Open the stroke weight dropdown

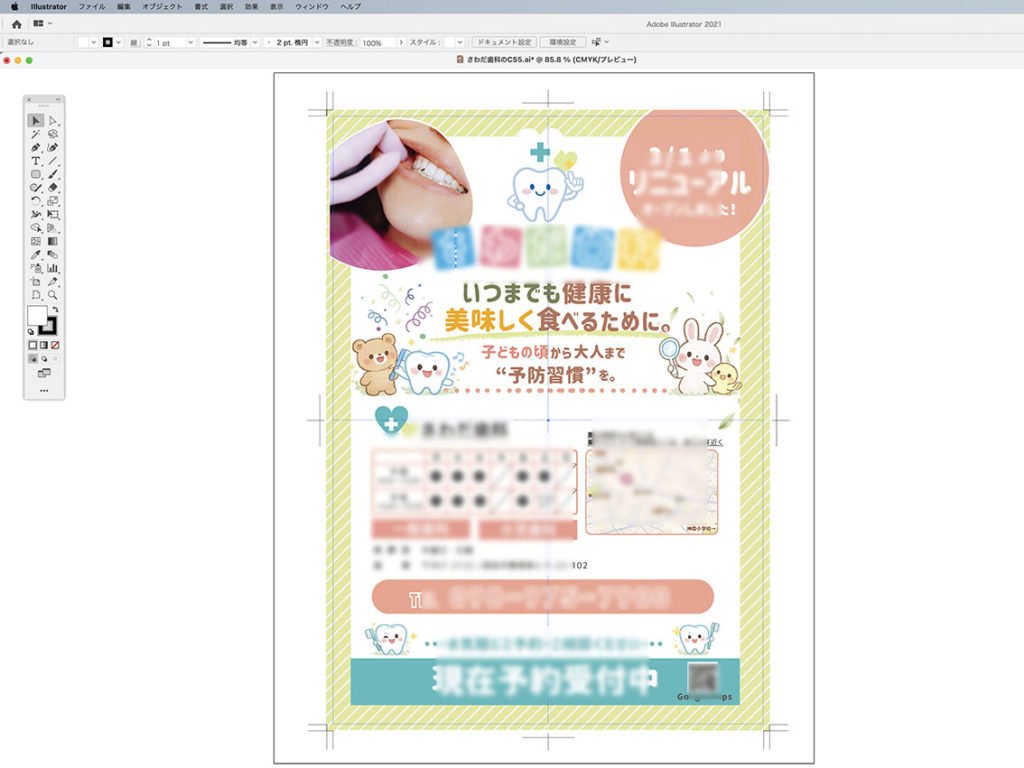coord(190,43)
